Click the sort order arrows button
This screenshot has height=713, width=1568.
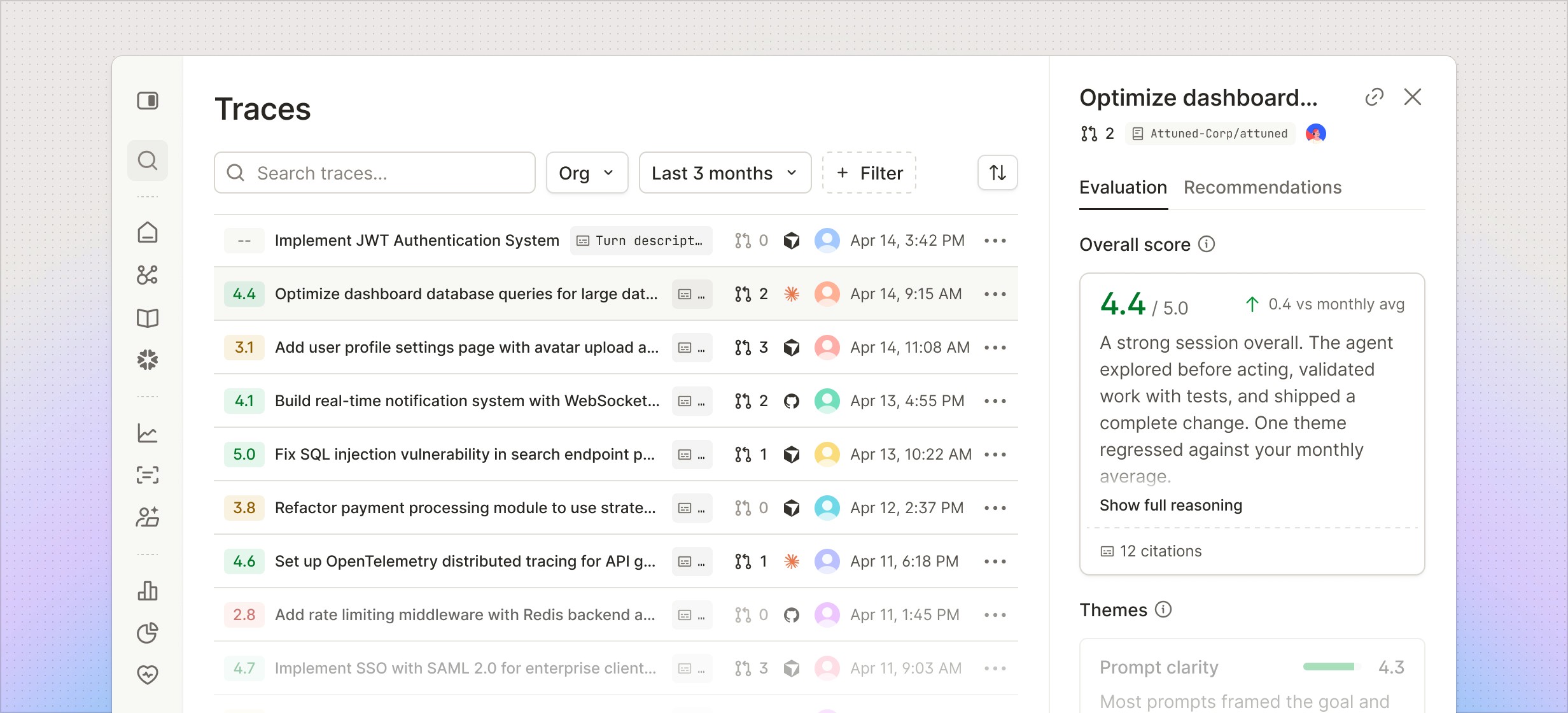tap(998, 173)
